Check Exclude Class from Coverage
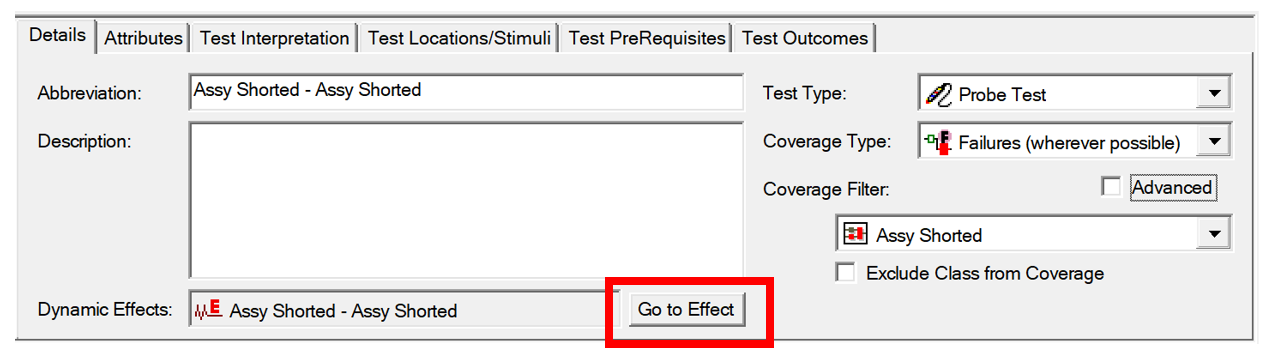The width and height of the screenshot is (1282, 360). pos(846,273)
